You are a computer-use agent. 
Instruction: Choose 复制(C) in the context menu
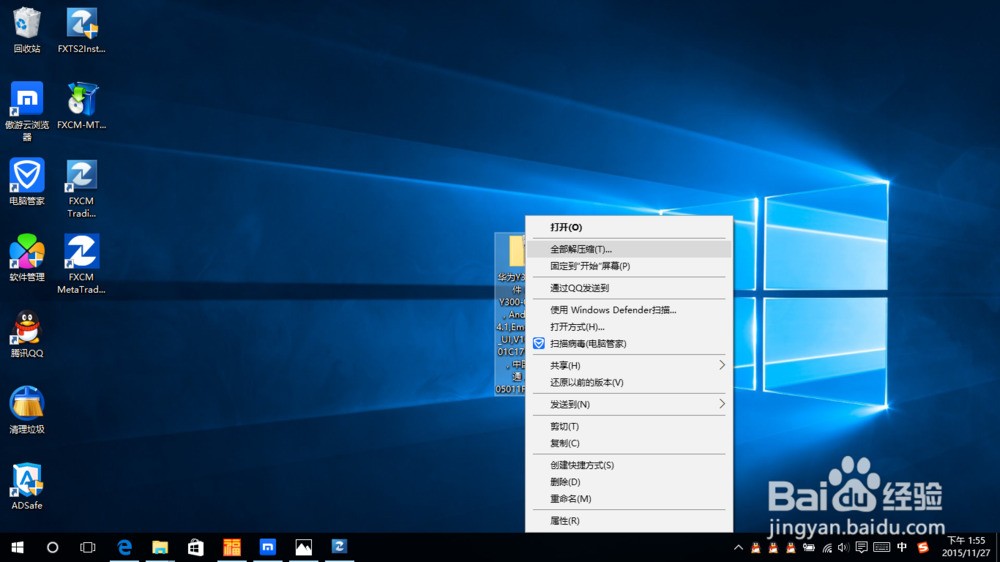point(629,443)
